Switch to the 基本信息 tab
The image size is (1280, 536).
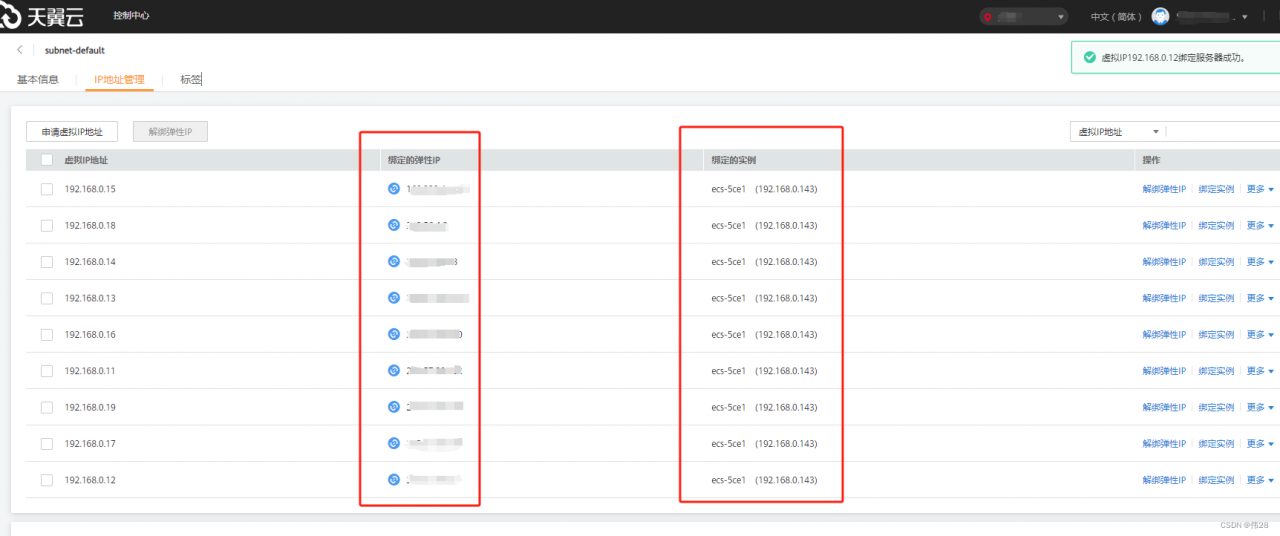point(38,79)
